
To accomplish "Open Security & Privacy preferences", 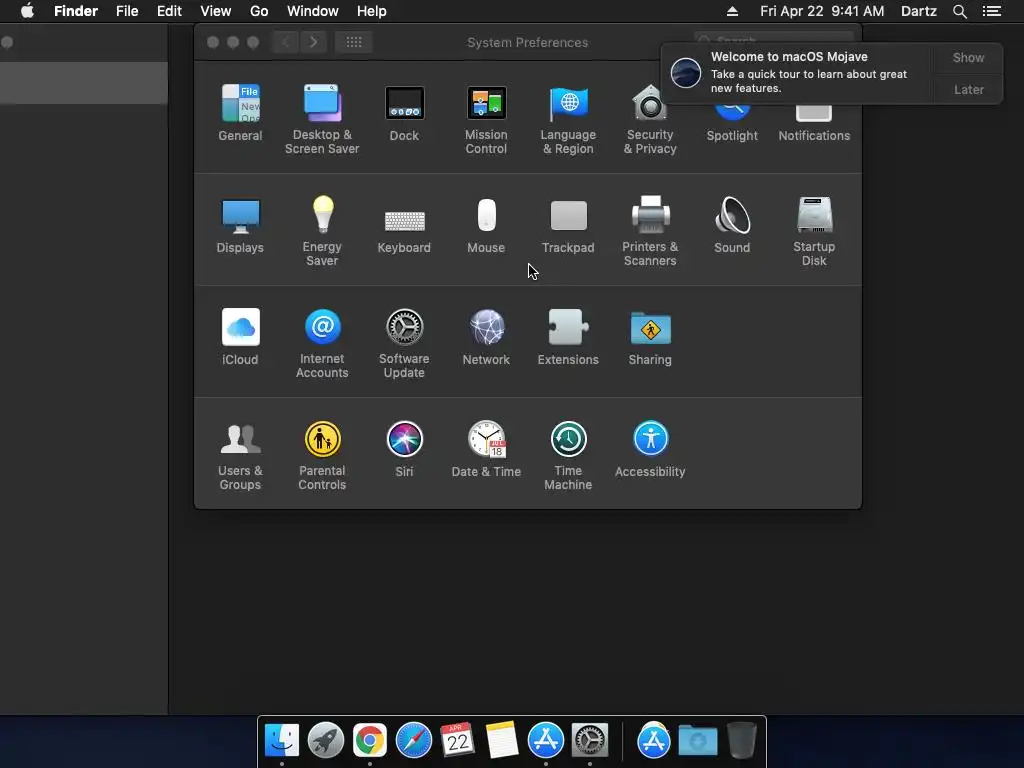I will (650, 119).
